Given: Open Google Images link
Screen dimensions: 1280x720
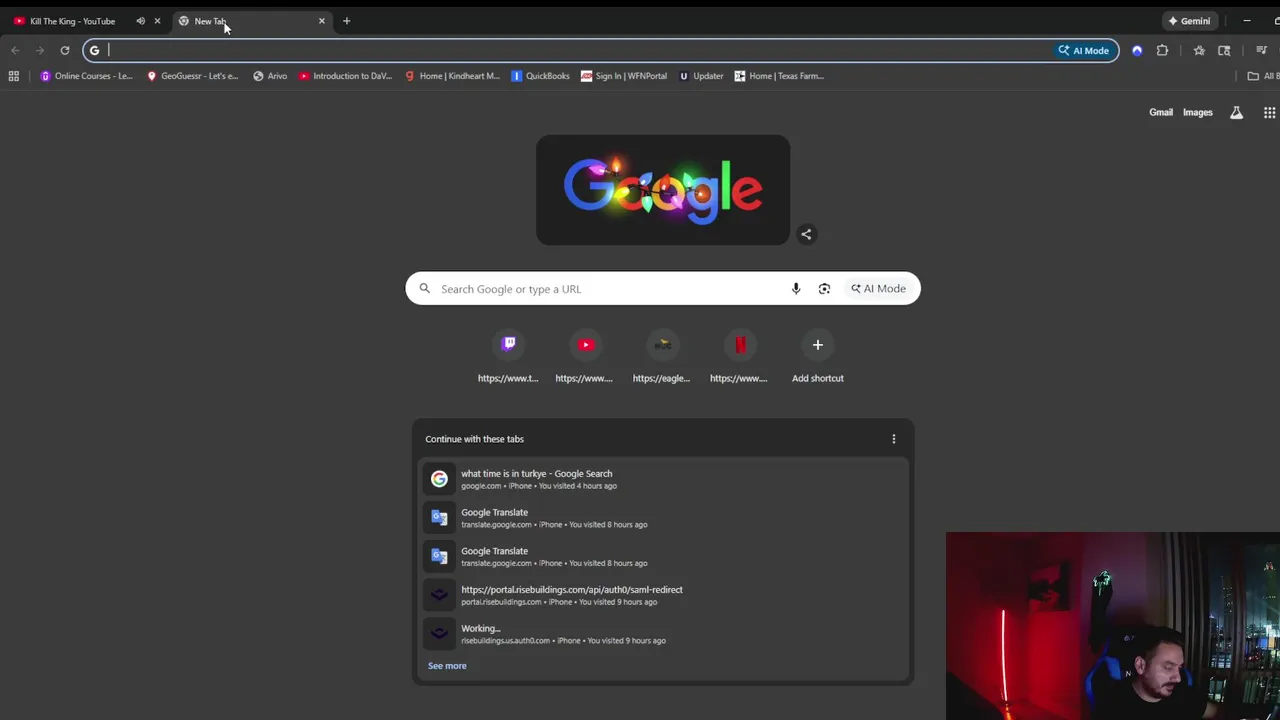Looking at the screenshot, I should pyautogui.click(x=1197, y=113).
